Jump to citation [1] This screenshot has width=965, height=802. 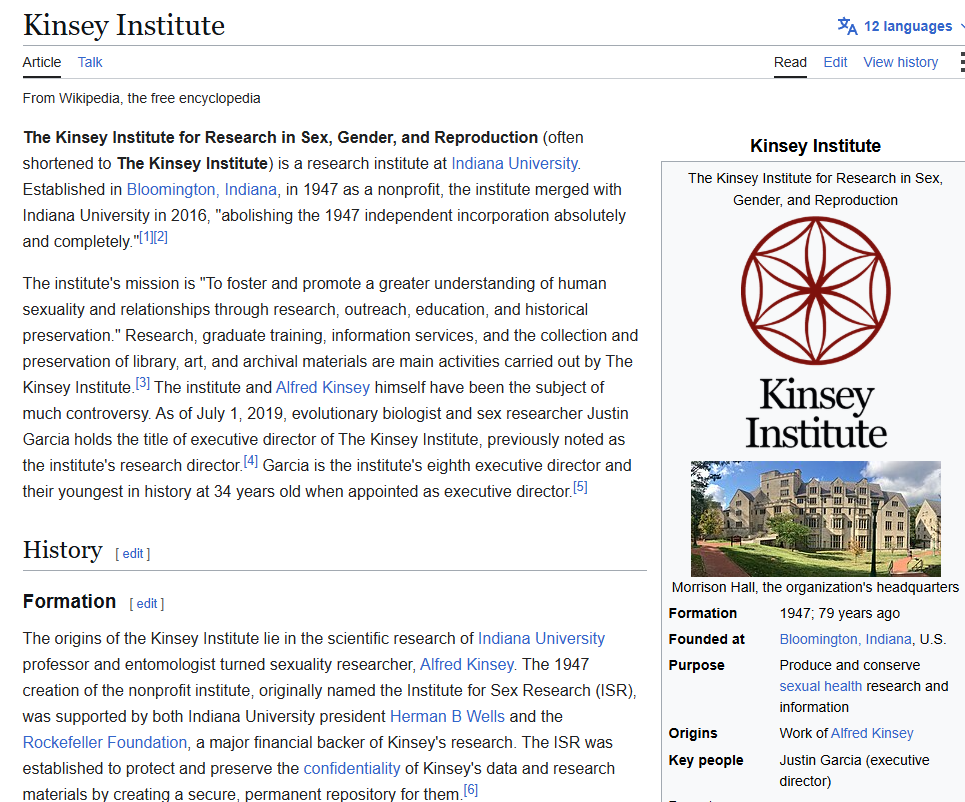click(x=146, y=237)
